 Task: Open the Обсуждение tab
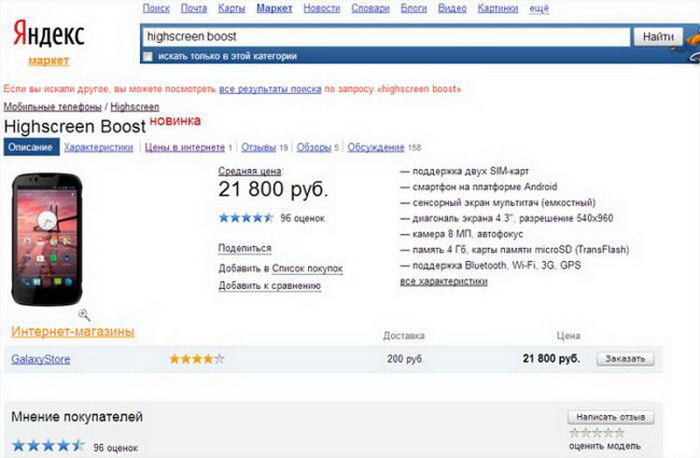[x=375, y=147]
